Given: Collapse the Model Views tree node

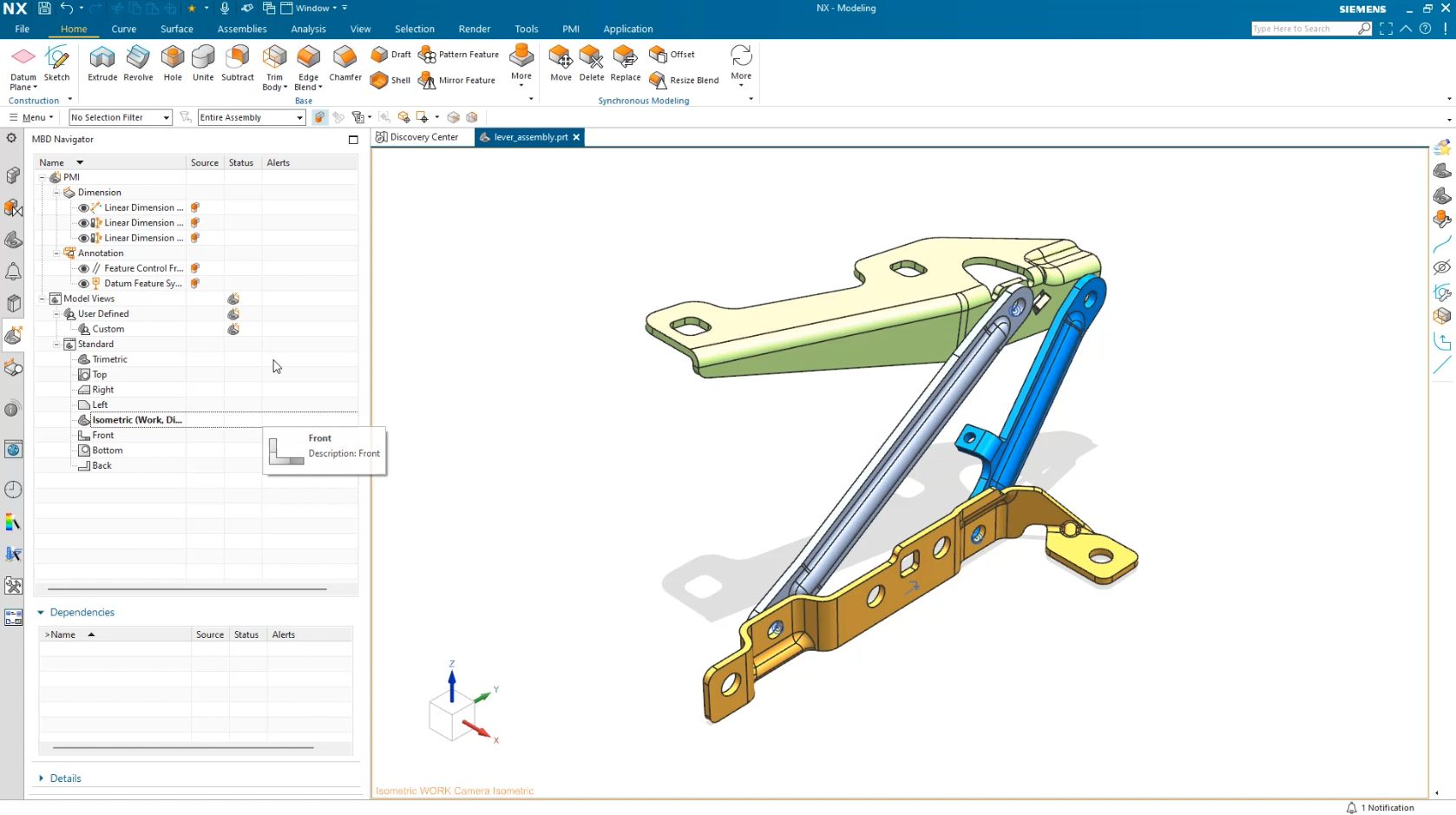Looking at the screenshot, I should point(42,298).
